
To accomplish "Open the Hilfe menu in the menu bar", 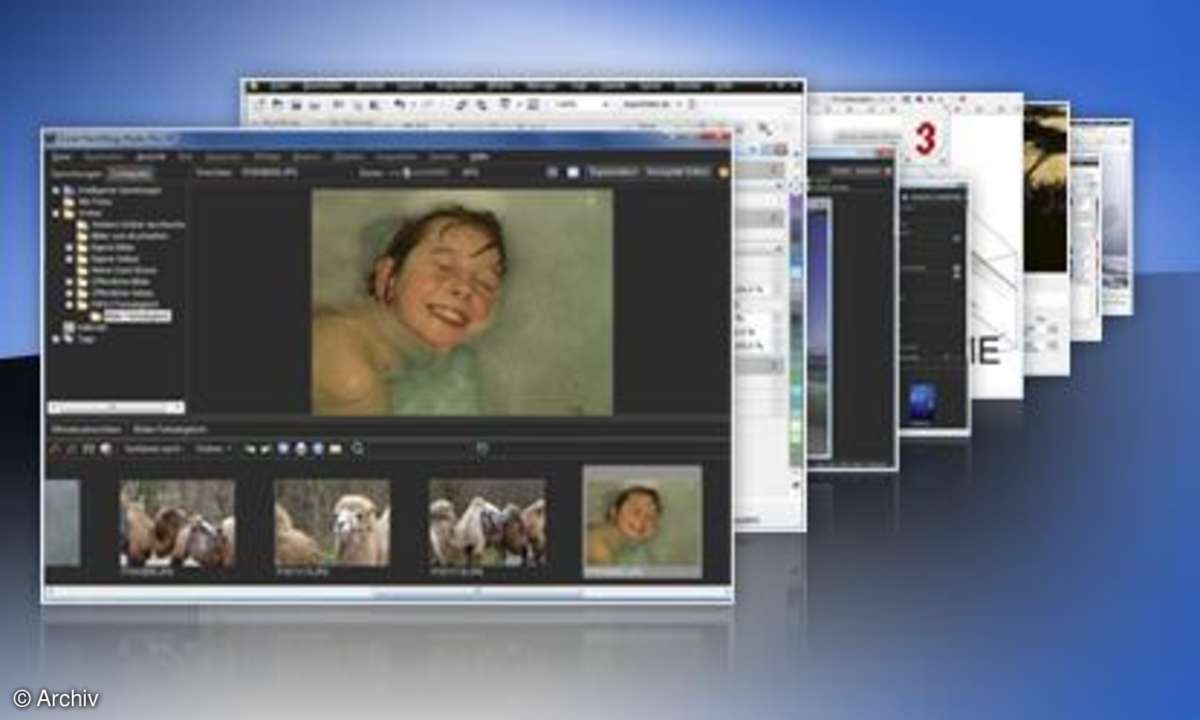I will pos(480,157).
